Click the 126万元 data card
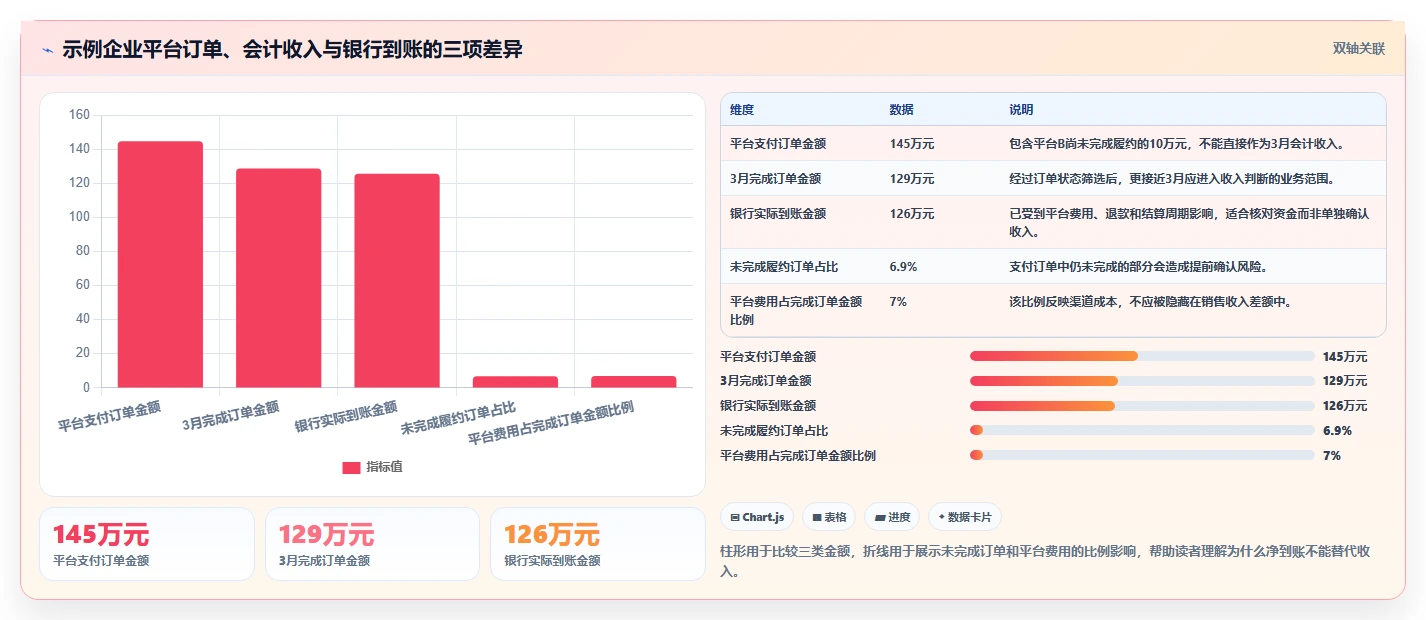 (x=598, y=544)
